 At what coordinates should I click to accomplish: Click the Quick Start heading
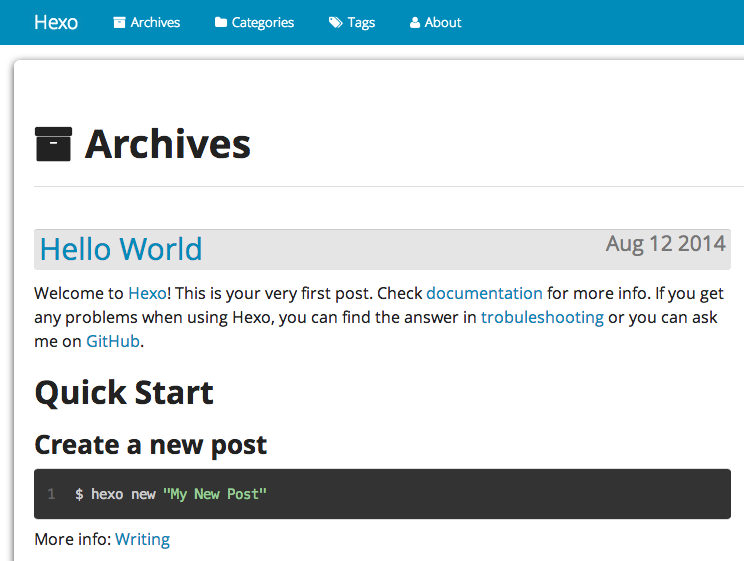(124, 393)
